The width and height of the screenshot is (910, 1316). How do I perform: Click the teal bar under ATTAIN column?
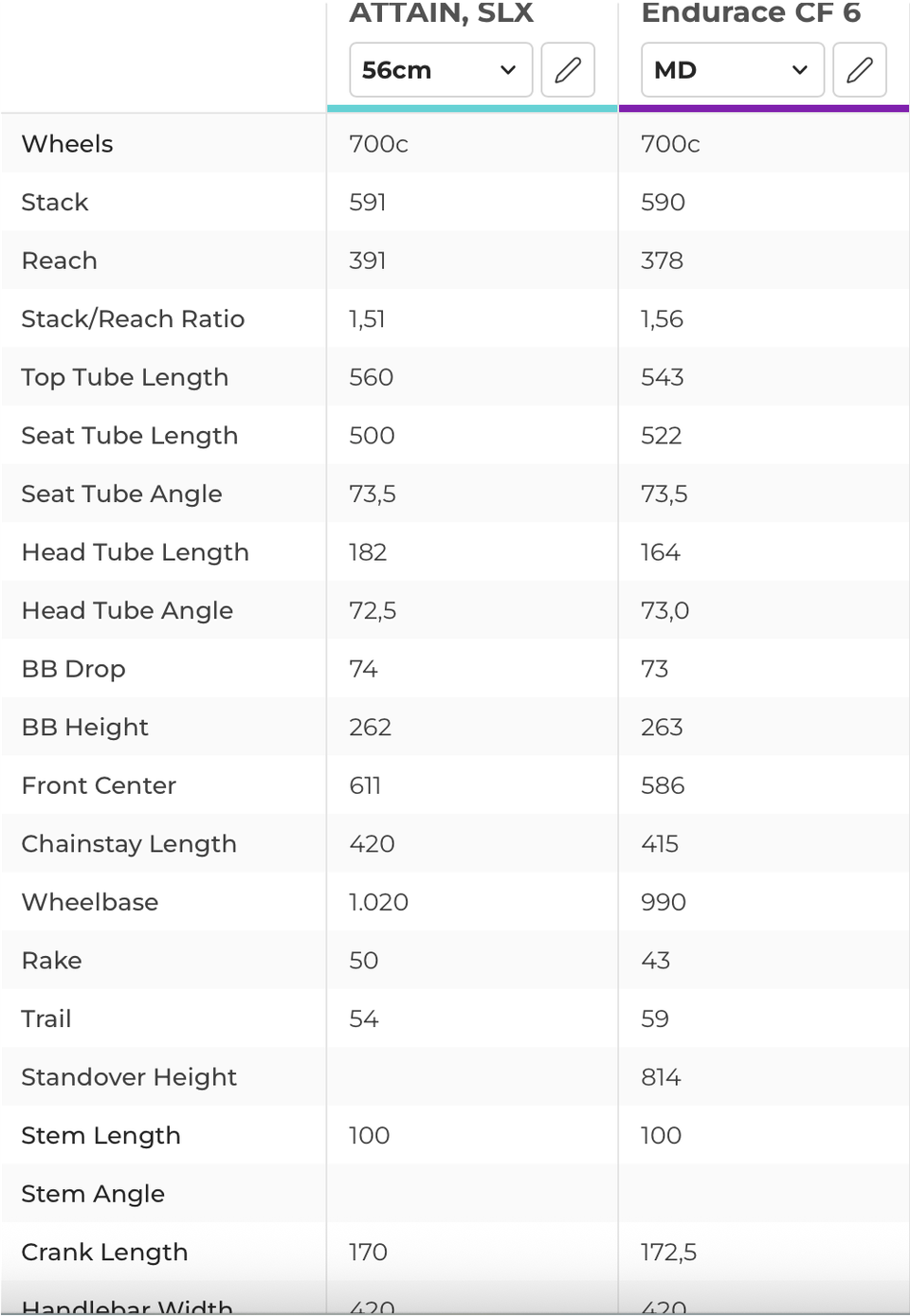[472, 109]
